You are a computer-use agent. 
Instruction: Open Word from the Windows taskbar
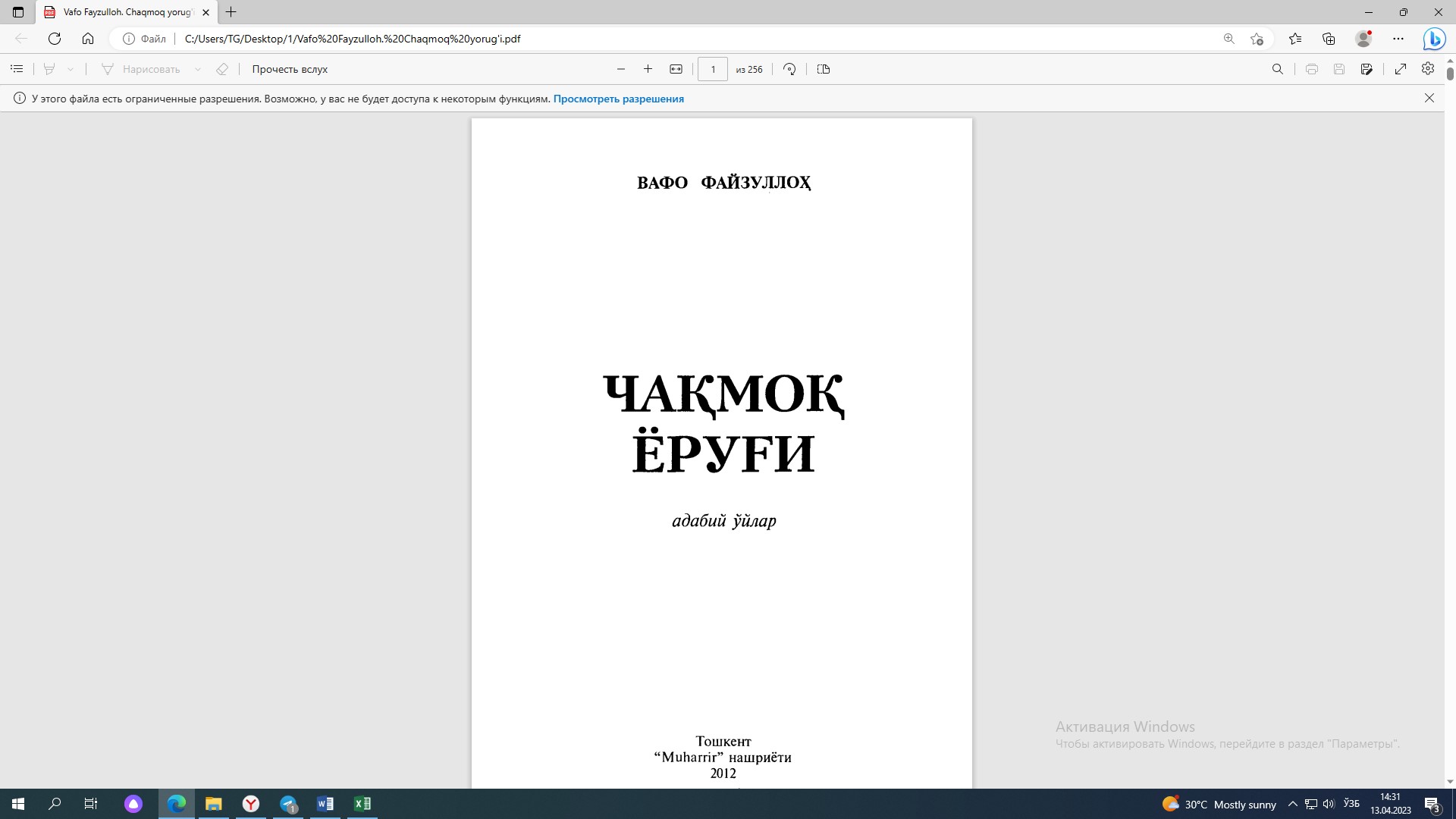pos(325,804)
